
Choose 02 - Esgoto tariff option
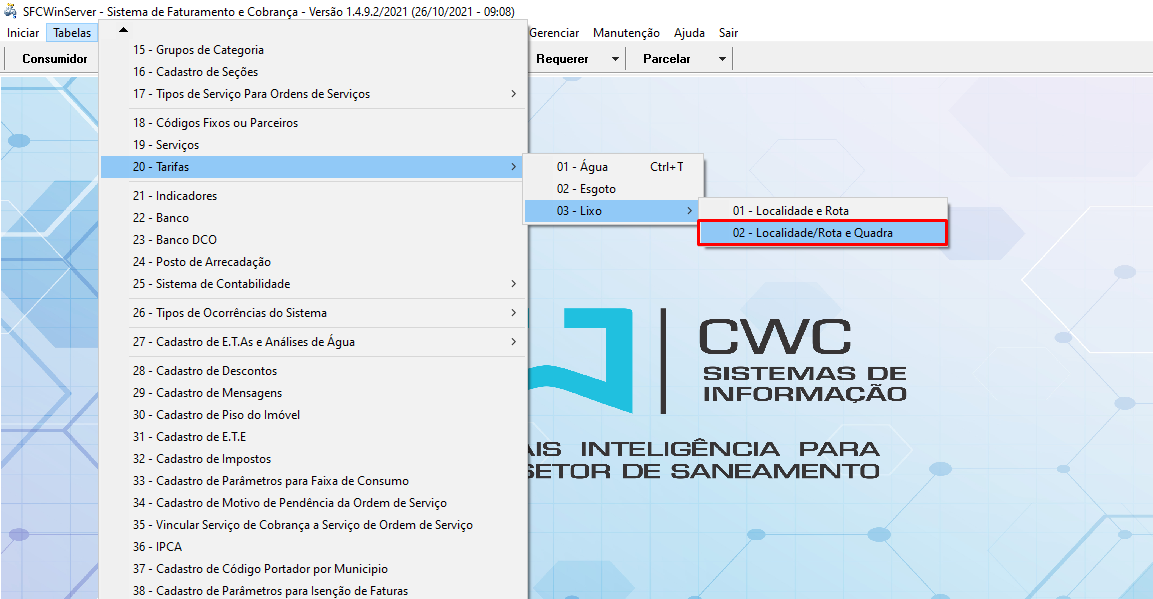tap(586, 189)
